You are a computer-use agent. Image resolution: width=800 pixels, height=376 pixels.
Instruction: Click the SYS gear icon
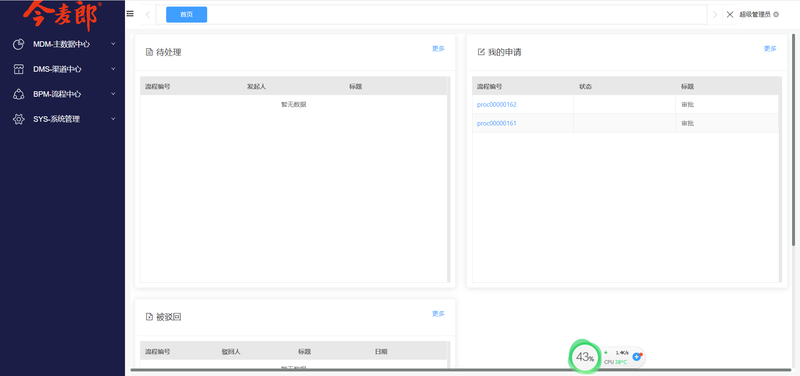click(18, 119)
